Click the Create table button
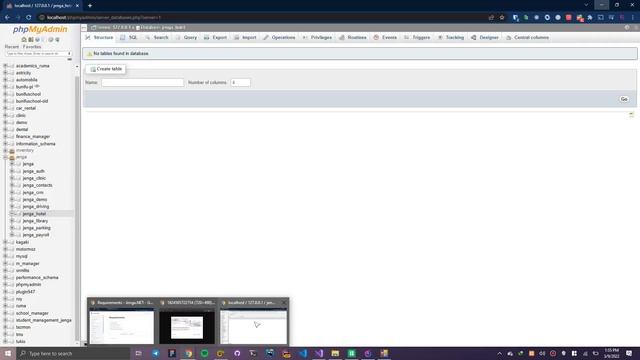This screenshot has width=640, height=360. pos(106,69)
